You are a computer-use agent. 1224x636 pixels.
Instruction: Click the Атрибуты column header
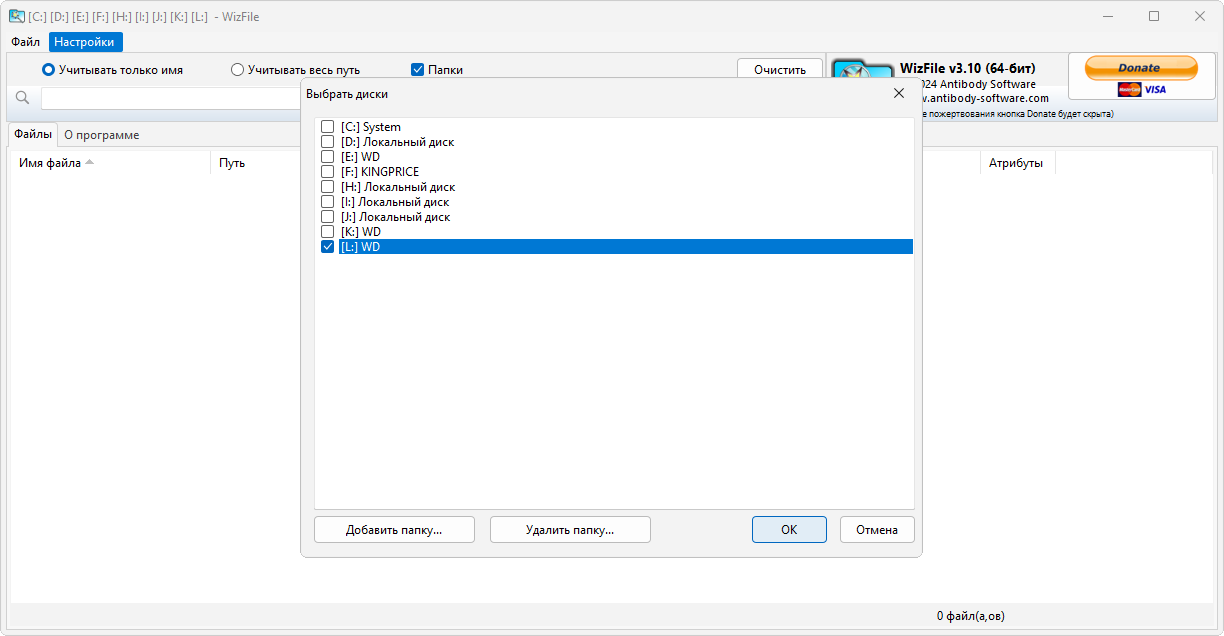coord(1016,163)
